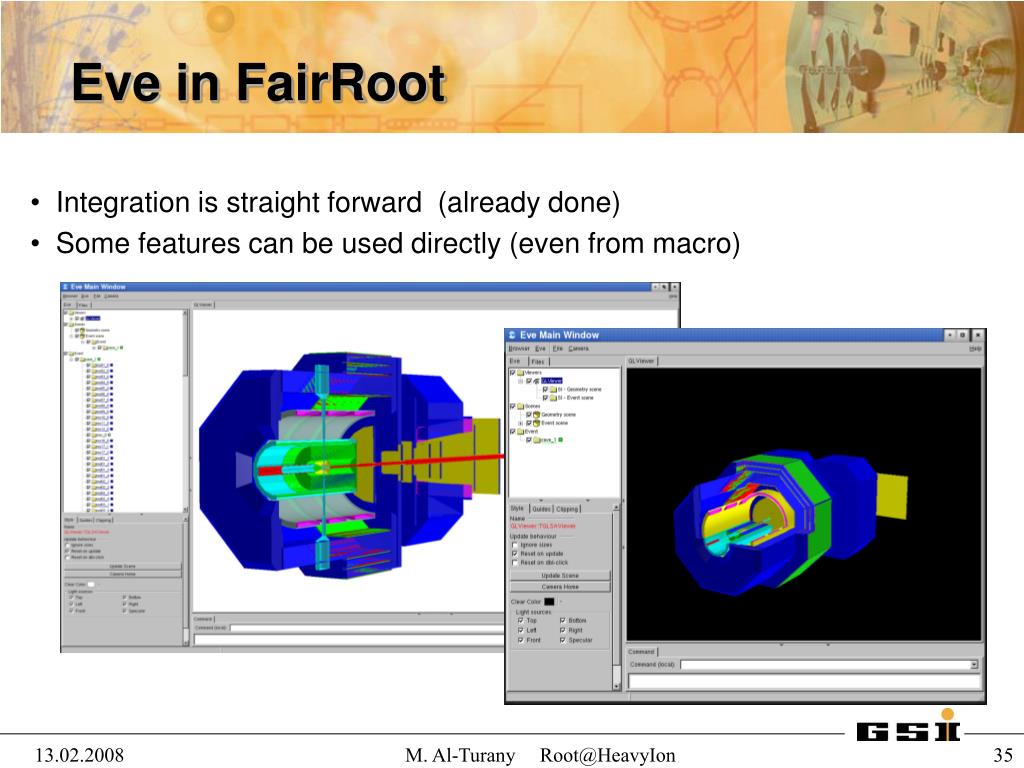The image size is (1024, 768).
Task: Toggle the GLViewer checkbox in front window tree
Action: point(529,381)
